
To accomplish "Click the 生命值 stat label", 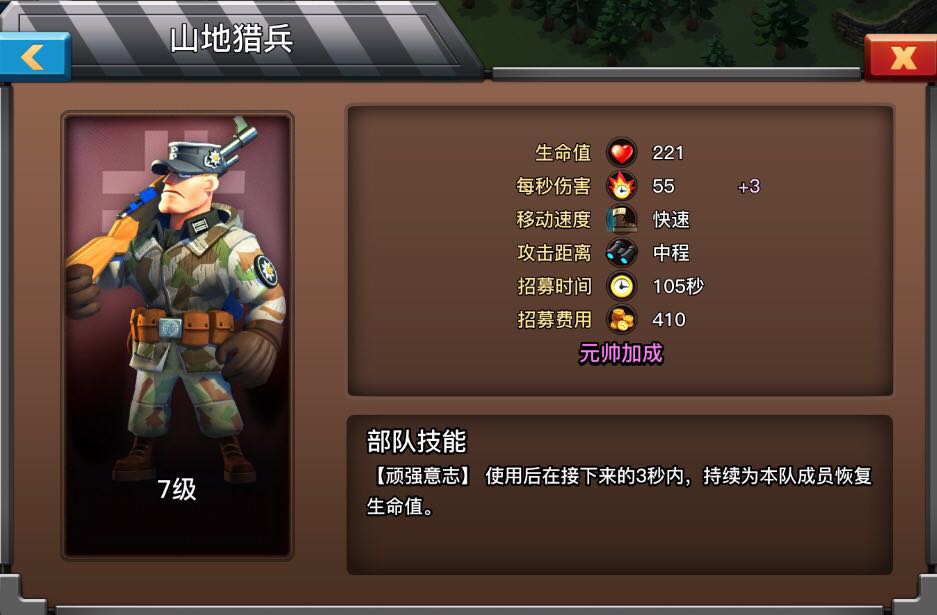I will coord(563,153).
